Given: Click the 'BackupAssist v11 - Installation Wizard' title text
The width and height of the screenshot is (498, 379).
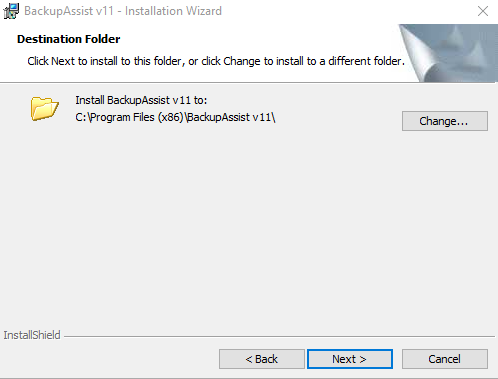Looking at the screenshot, I should (x=123, y=11).
